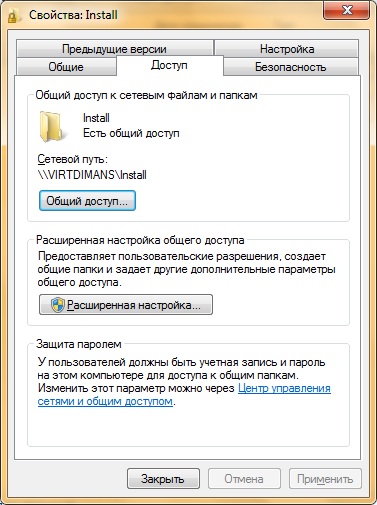Select the Доступ tab

coord(169,65)
